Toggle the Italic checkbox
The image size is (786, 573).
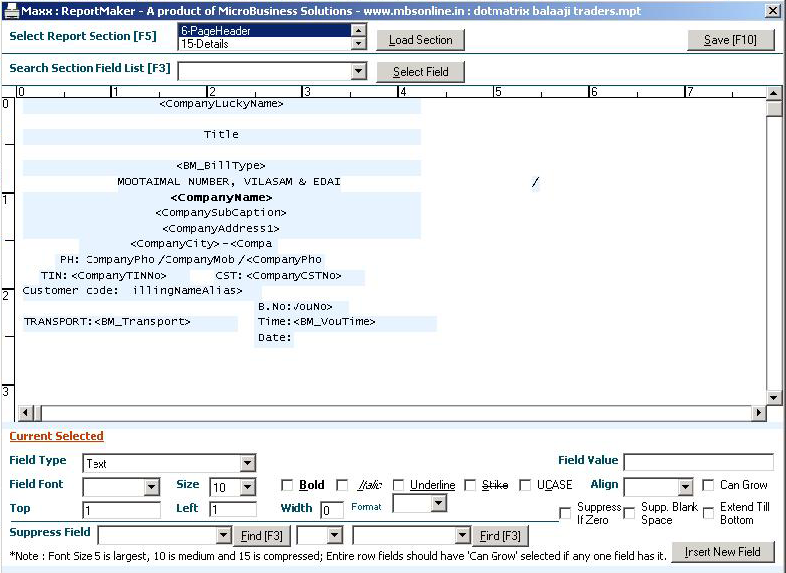coord(342,486)
